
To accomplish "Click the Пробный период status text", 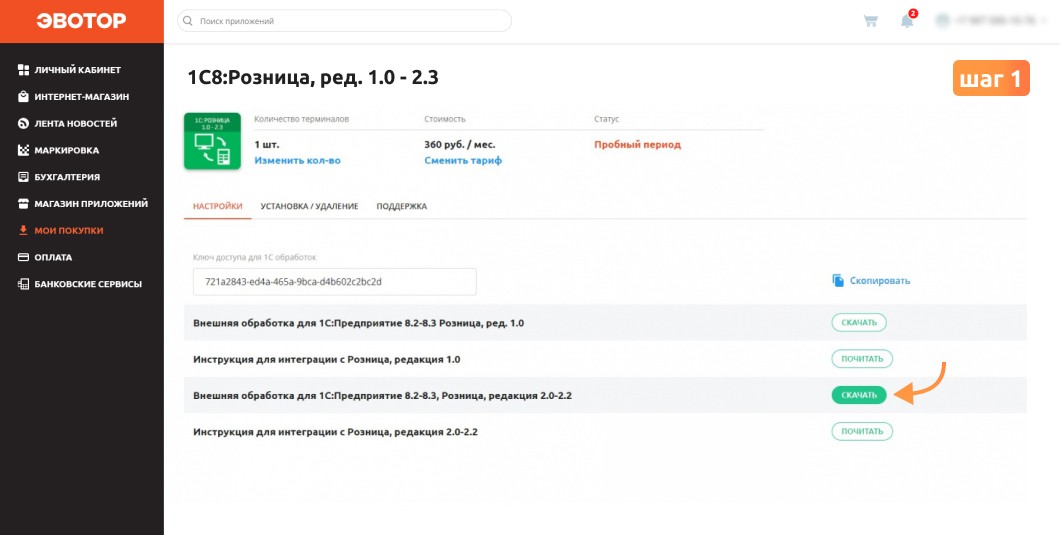I will pos(637,145).
